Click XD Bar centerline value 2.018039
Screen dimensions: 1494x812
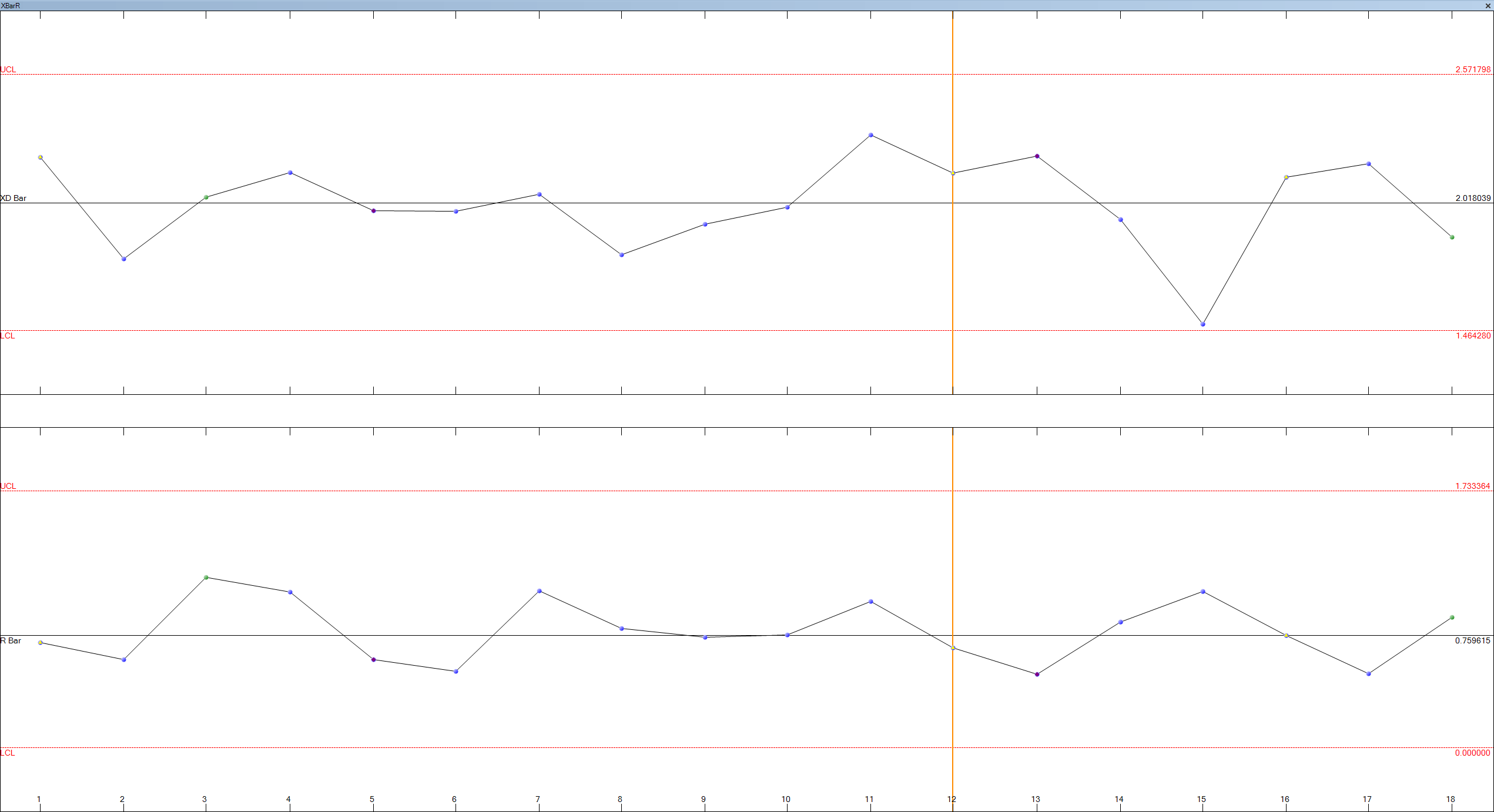pos(1472,198)
